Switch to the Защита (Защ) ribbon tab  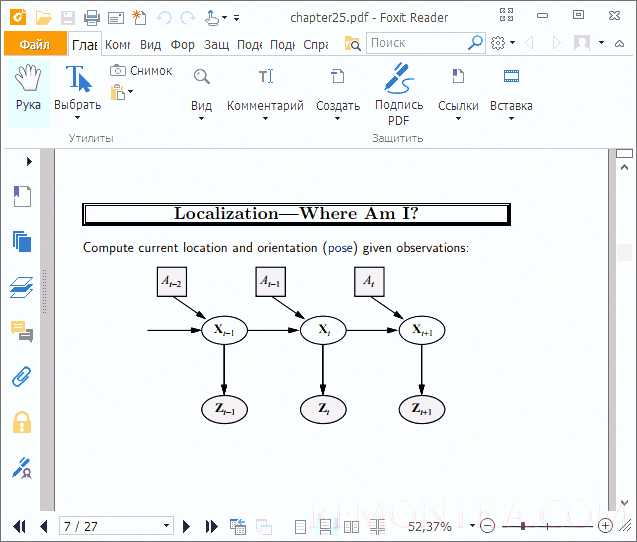pos(217,44)
